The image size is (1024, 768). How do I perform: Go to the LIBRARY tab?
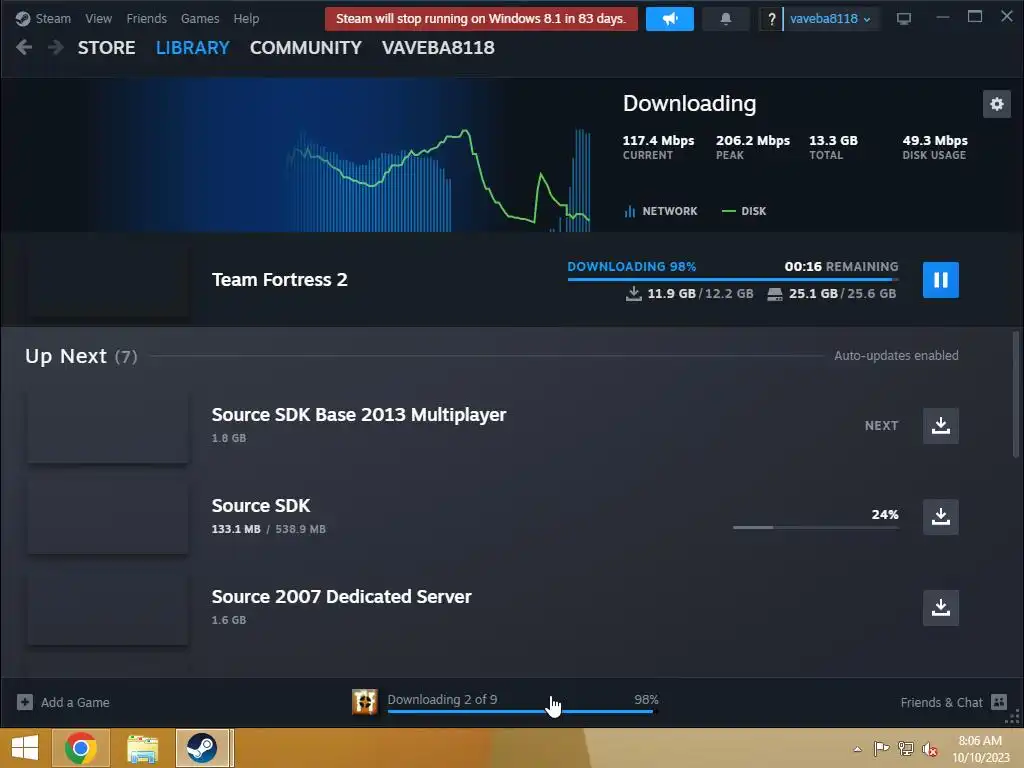pos(193,48)
